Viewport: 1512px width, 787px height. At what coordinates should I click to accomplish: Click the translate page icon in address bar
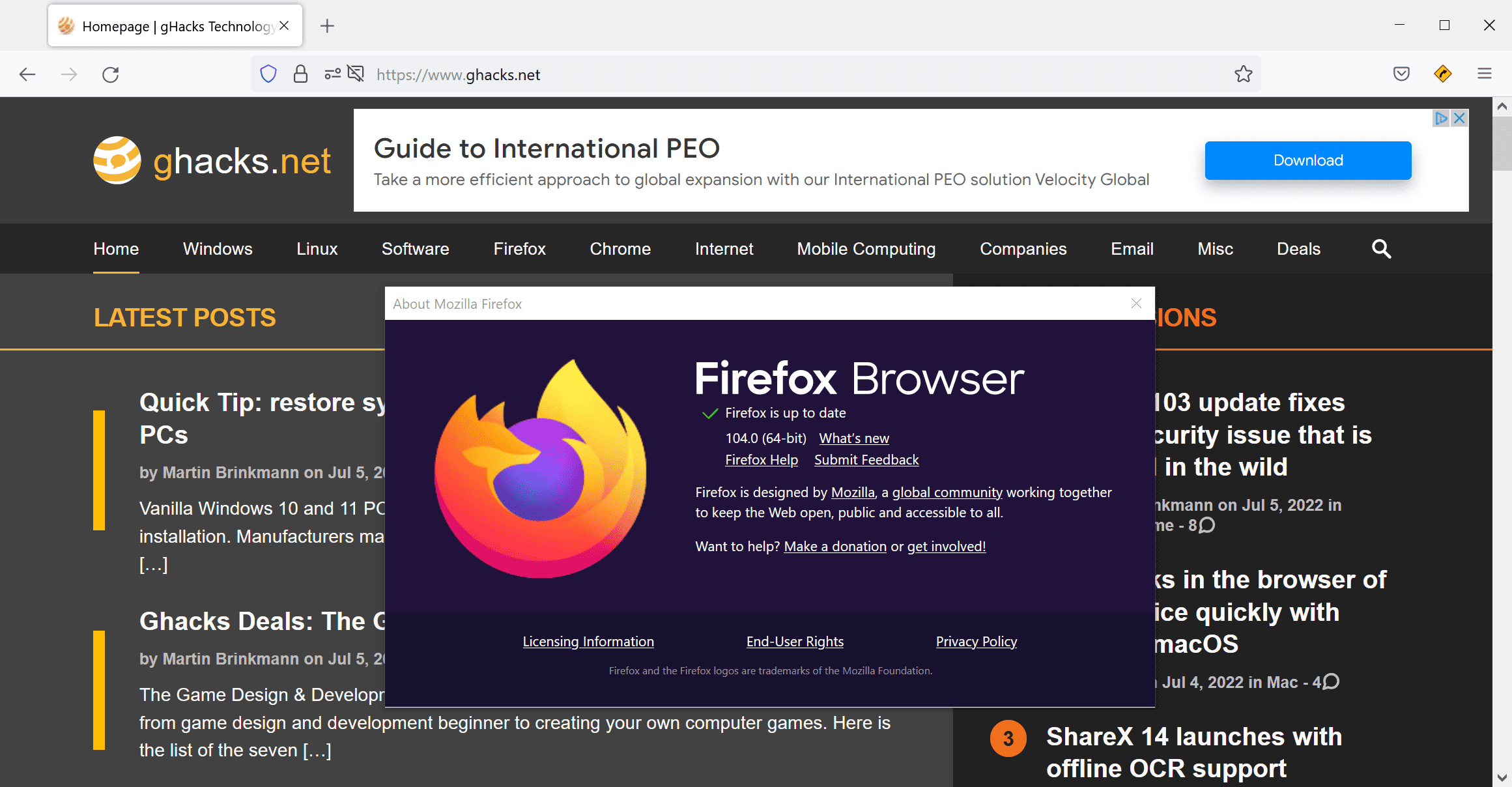pos(358,74)
